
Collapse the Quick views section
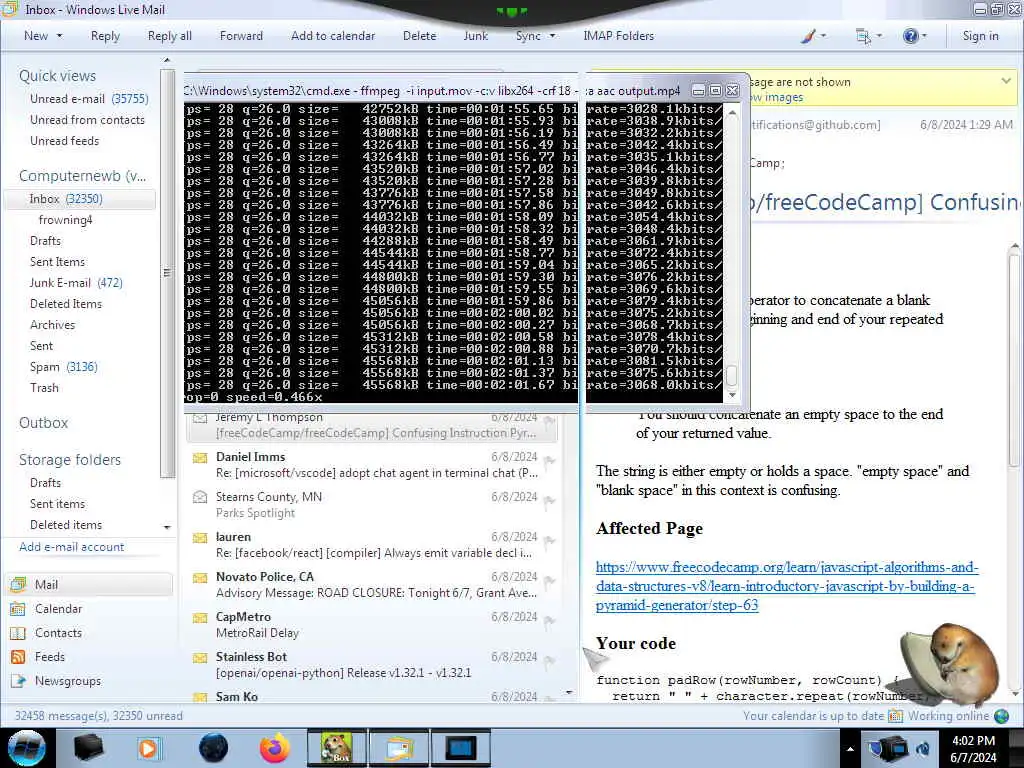coord(57,76)
